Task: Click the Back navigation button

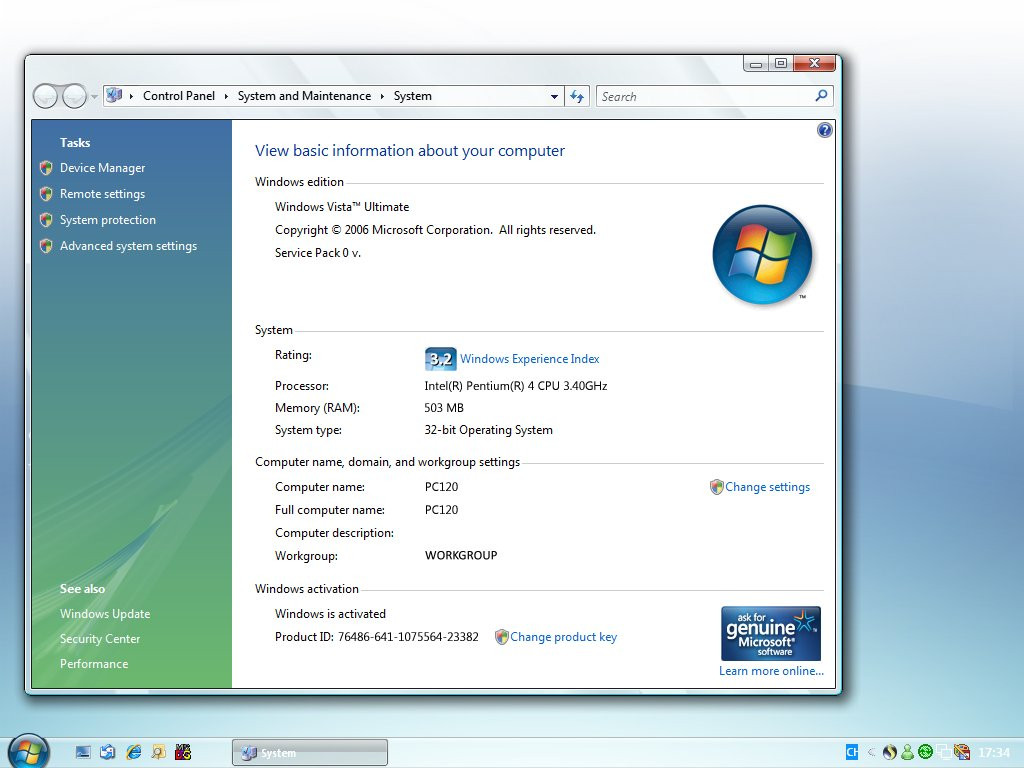Action: [x=46, y=97]
